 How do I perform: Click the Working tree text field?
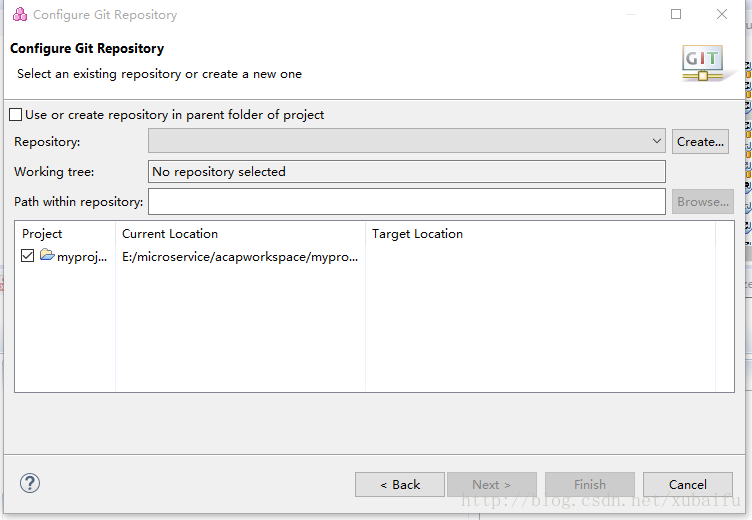point(406,171)
